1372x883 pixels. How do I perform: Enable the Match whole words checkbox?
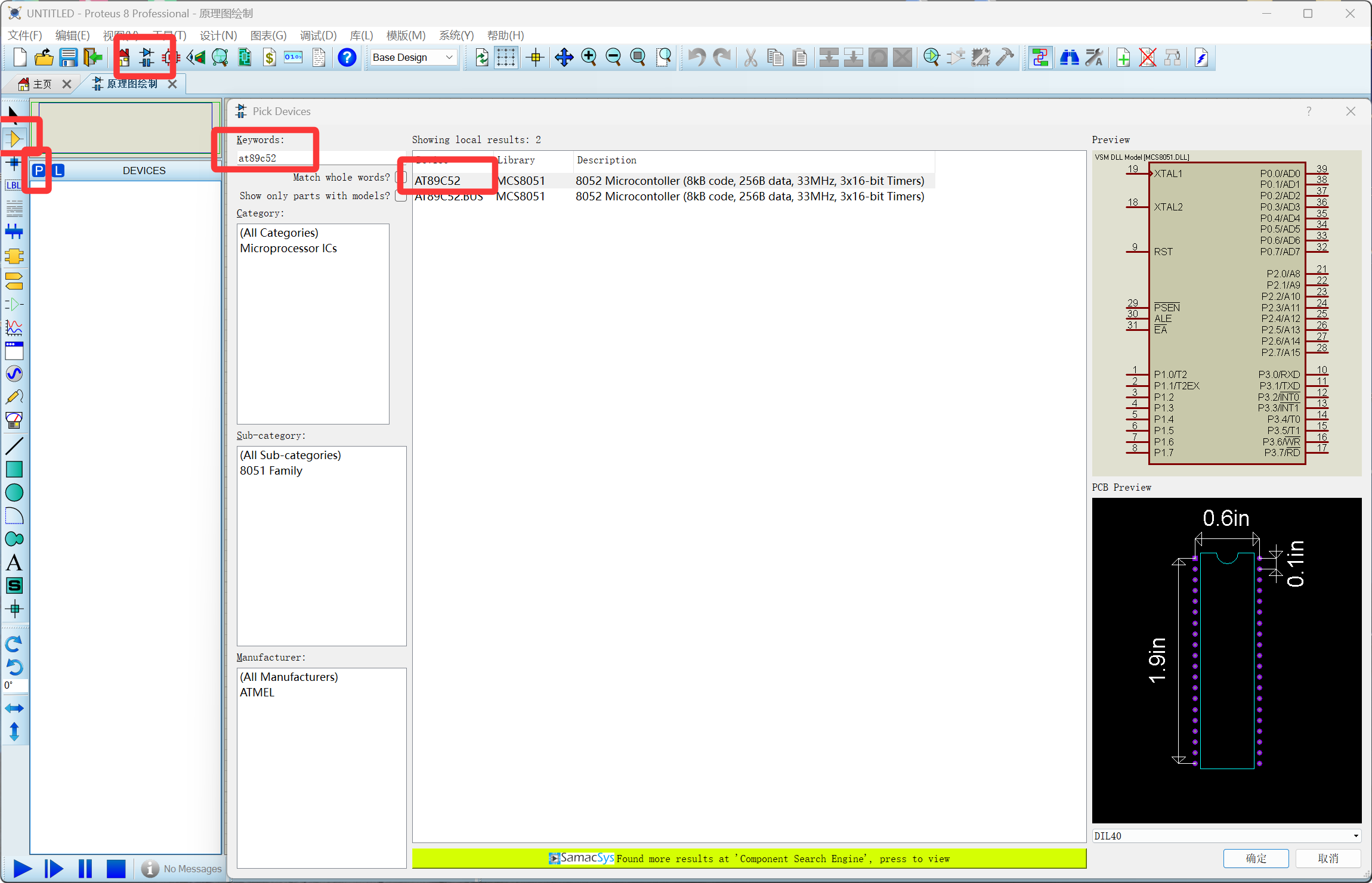pos(401,176)
